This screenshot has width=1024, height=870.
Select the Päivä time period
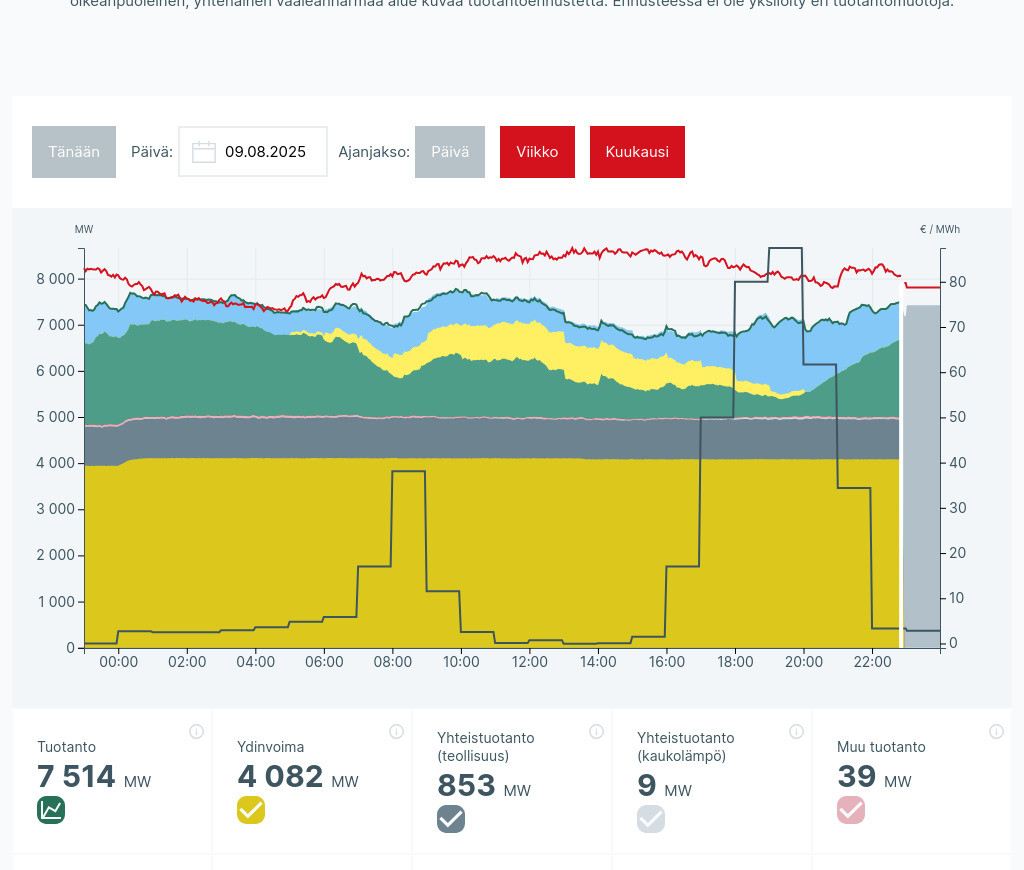pyautogui.click(x=450, y=152)
